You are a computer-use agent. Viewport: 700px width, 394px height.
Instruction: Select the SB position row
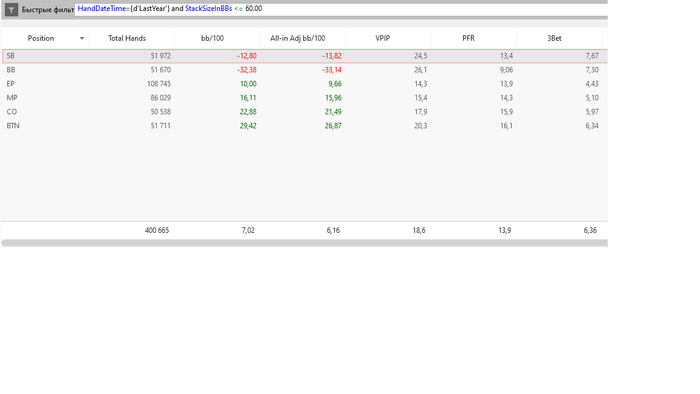pyautogui.click(x=304, y=56)
